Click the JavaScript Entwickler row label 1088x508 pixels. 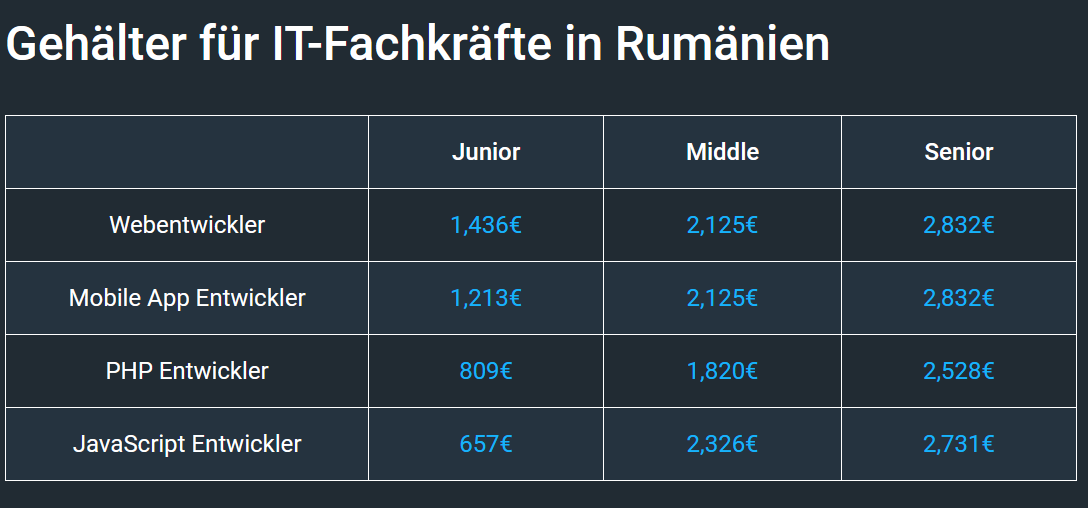pyautogui.click(x=187, y=443)
